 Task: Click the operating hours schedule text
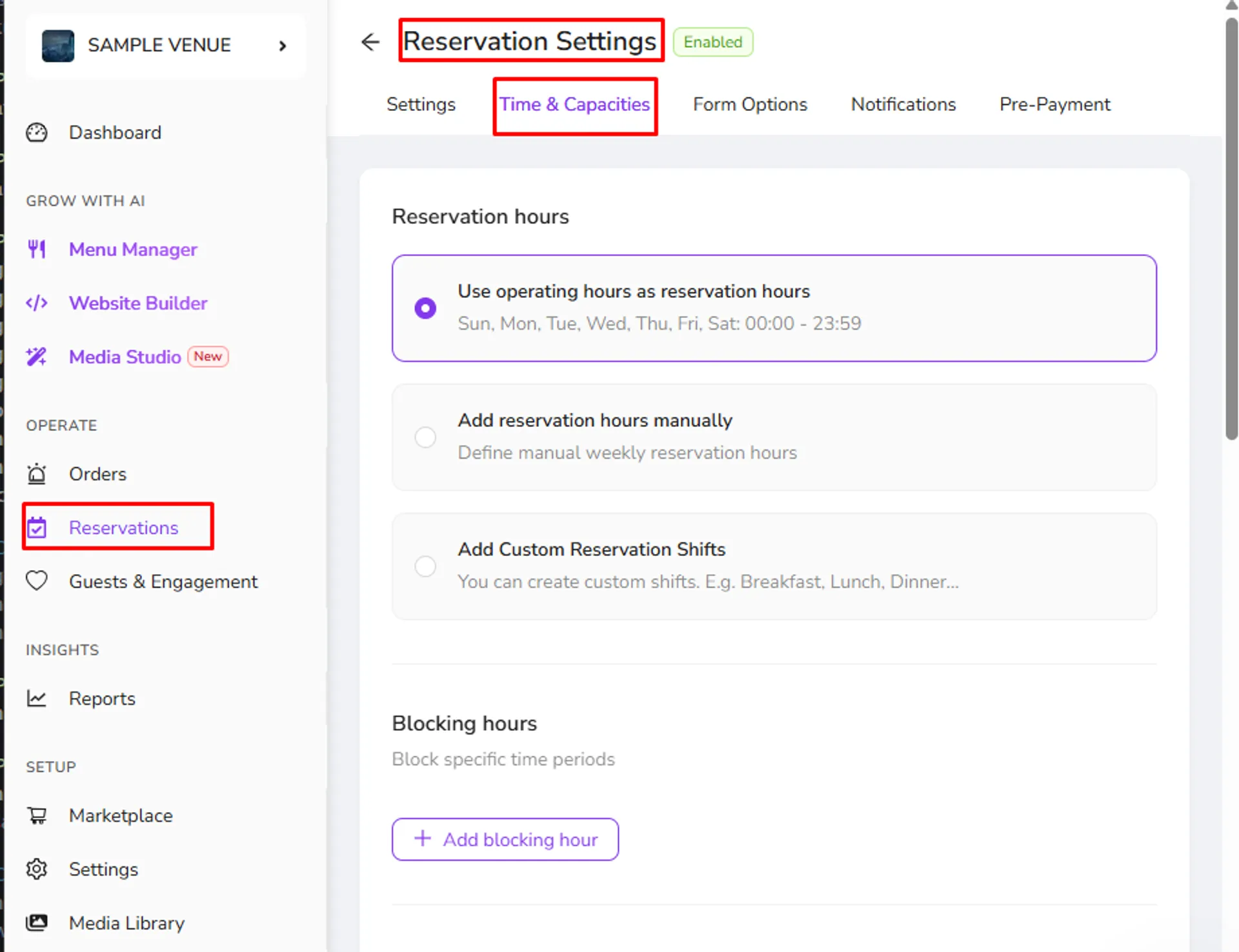pyautogui.click(x=660, y=323)
